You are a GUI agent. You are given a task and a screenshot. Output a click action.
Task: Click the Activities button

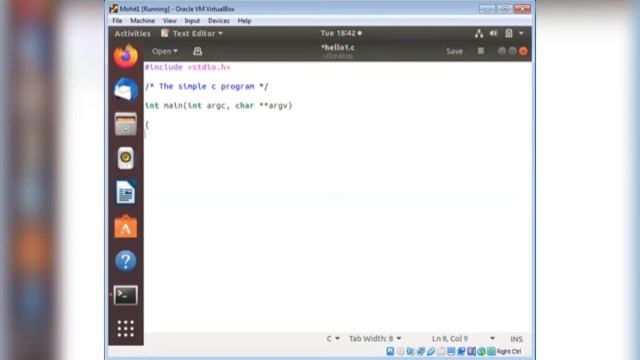pyautogui.click(x=132, y=33)
